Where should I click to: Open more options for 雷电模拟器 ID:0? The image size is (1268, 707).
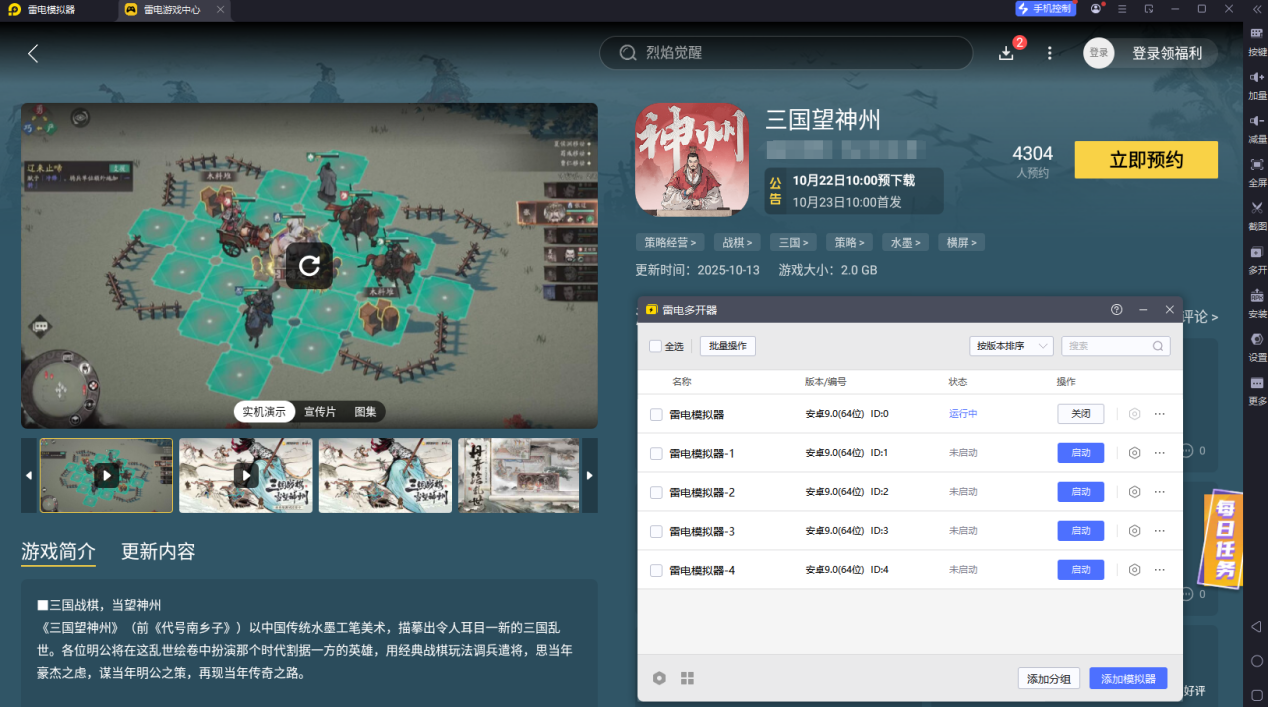tap(1160, 414)
